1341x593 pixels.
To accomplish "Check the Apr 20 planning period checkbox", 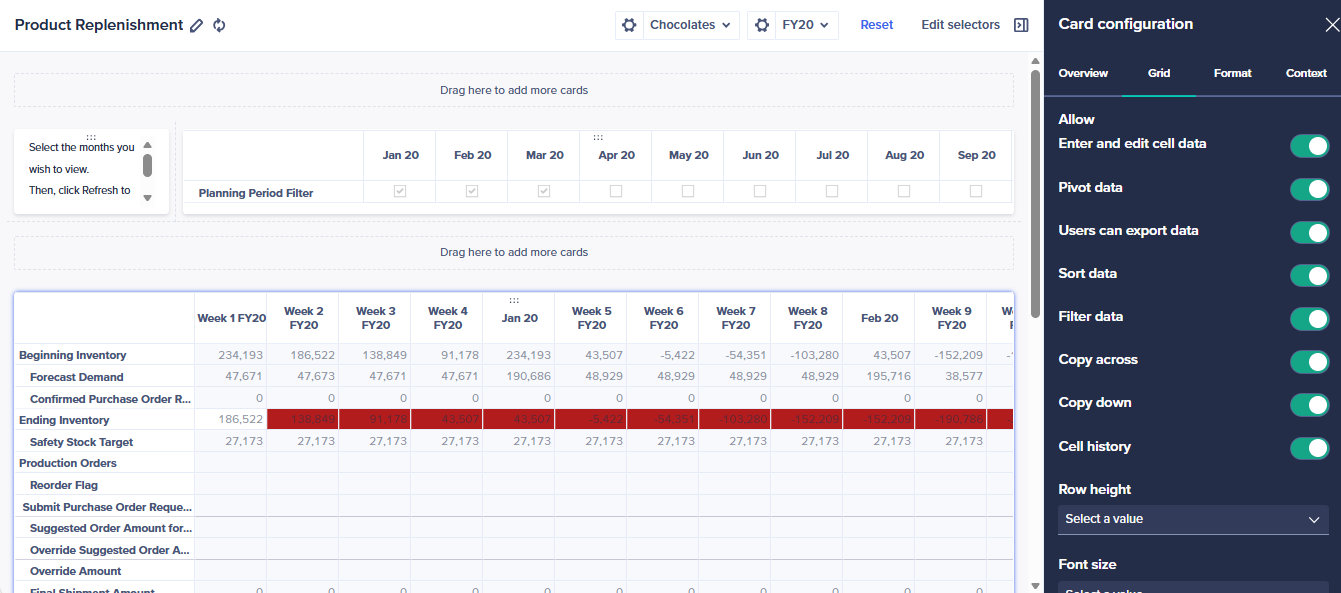I will 616,191.
